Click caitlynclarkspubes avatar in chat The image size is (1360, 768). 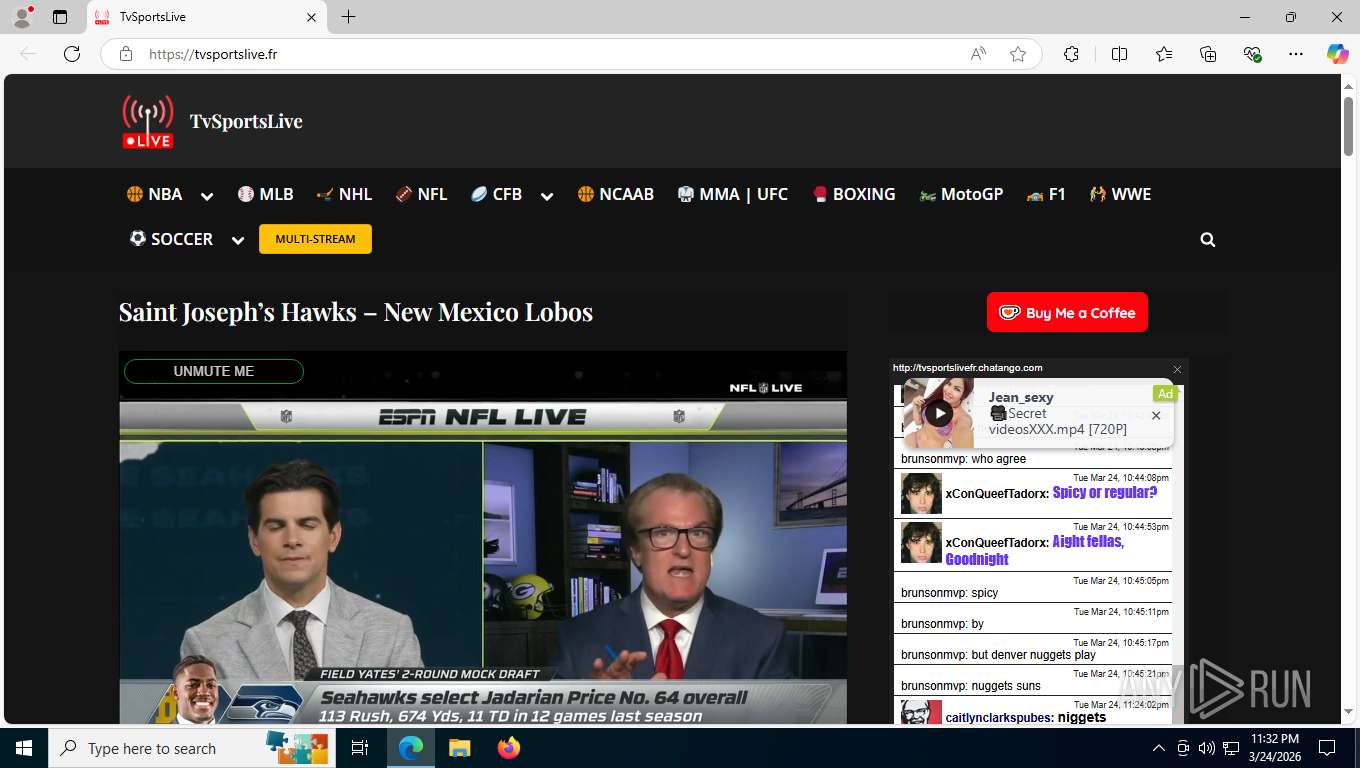tap(921, 713)
